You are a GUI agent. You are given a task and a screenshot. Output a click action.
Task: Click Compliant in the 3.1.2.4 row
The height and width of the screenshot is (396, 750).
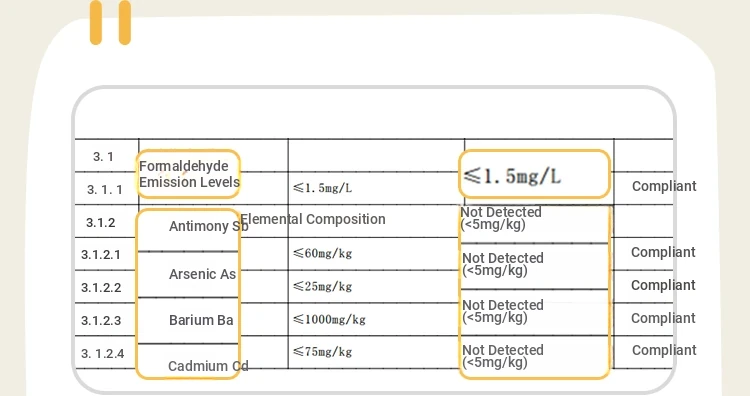[x=664, y=351]
